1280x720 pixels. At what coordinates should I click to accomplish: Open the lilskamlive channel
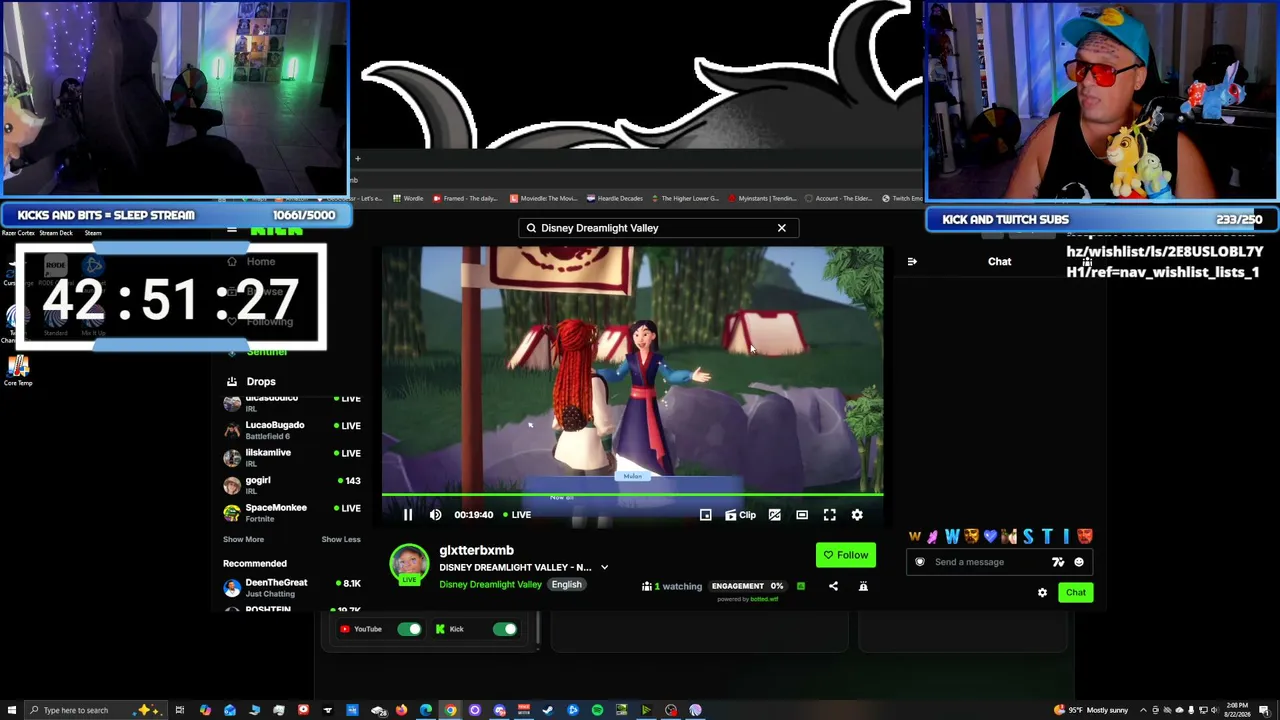click(x=292, y=458)
